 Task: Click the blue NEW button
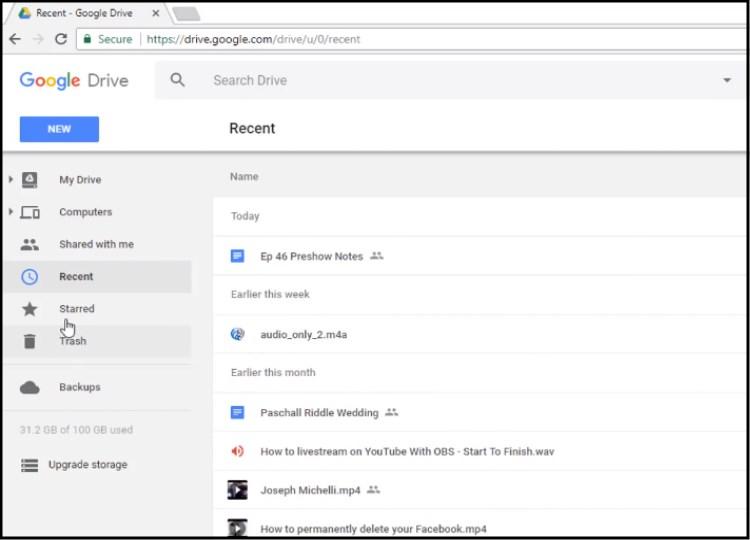[x=59, y=129]
